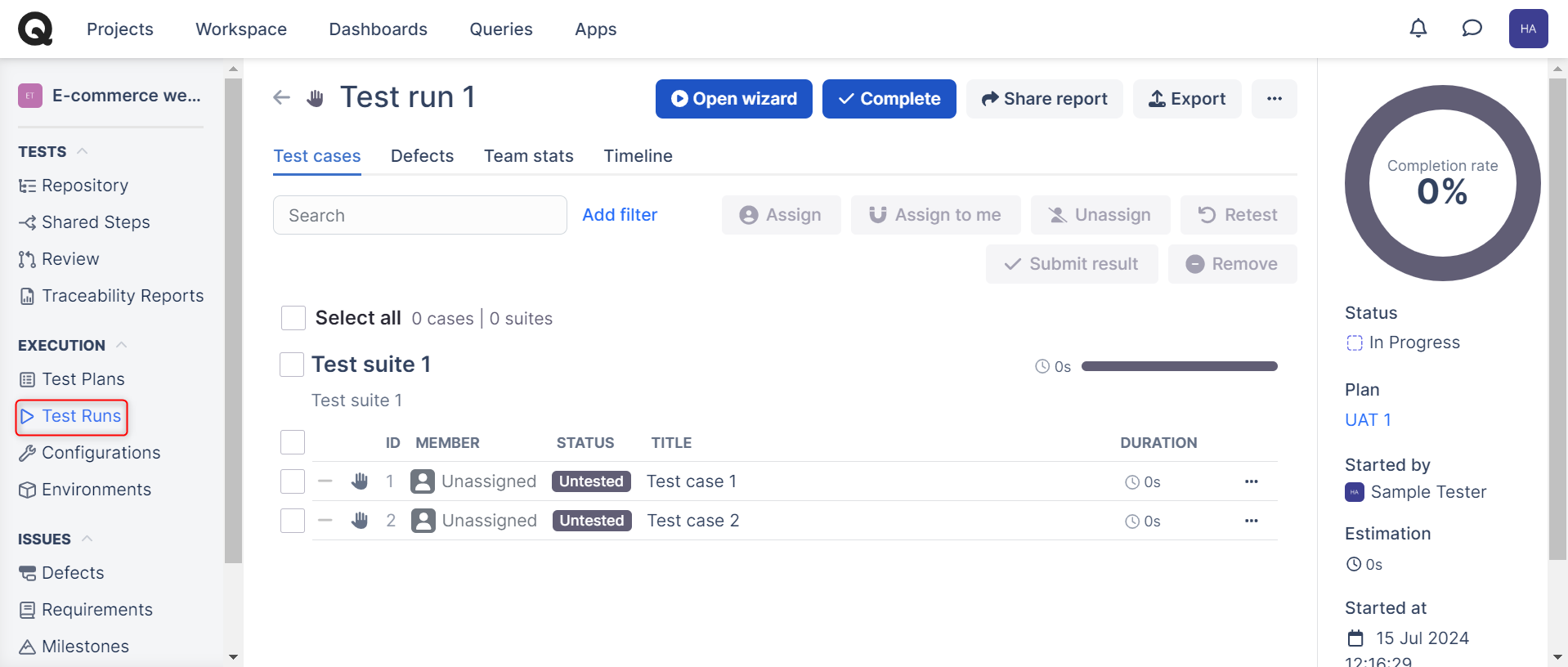Click the Qase logo in the top bar
The width and height of the screenshot is (1568, 667).
pos(35,29)
